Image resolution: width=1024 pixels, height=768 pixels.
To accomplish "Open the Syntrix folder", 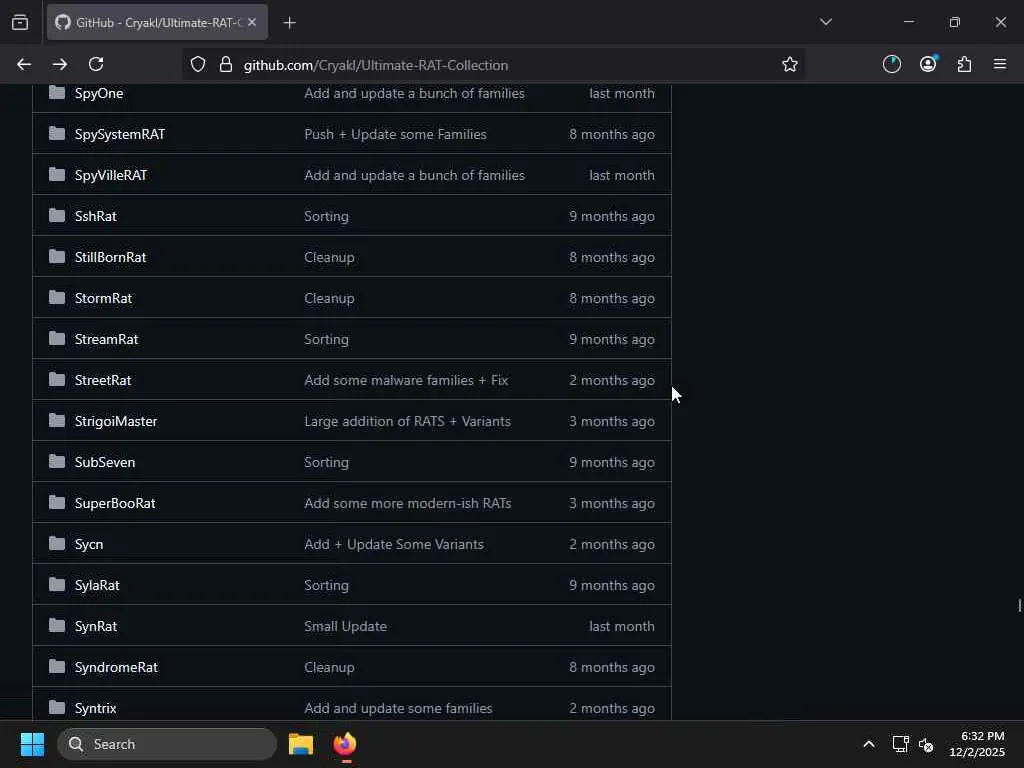I will tap(95, 709).
